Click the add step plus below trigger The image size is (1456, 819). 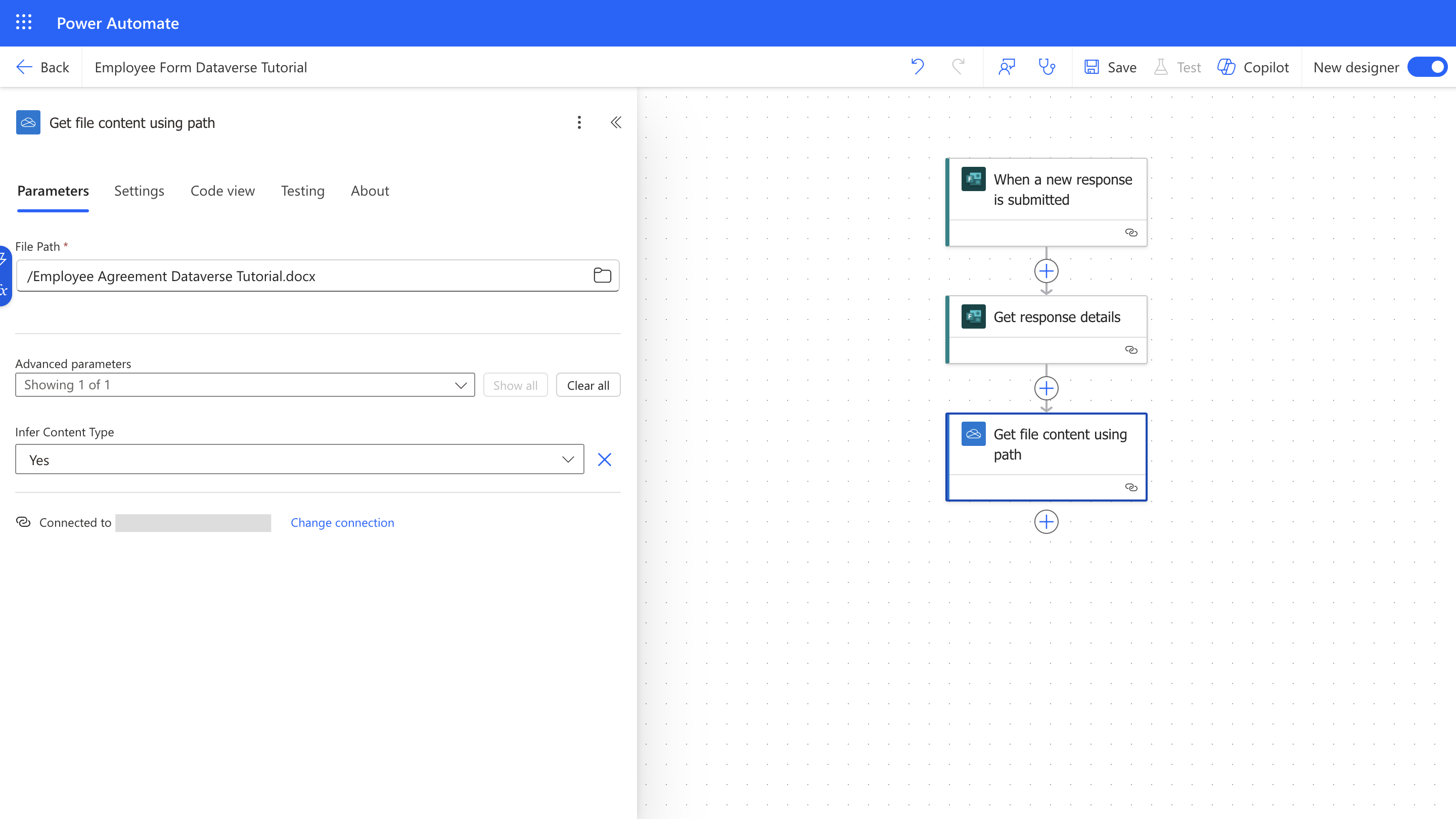point(1045,271)
